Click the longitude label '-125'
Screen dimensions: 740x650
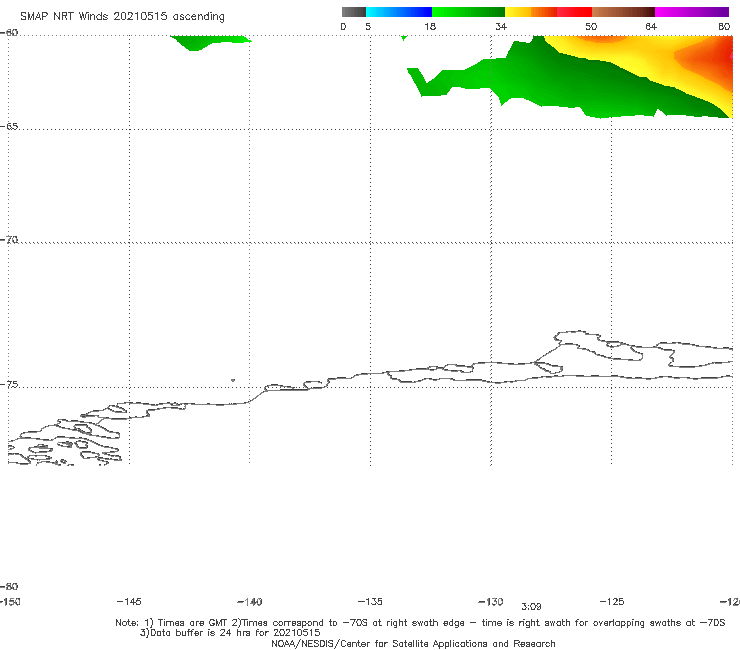point(612,602)
